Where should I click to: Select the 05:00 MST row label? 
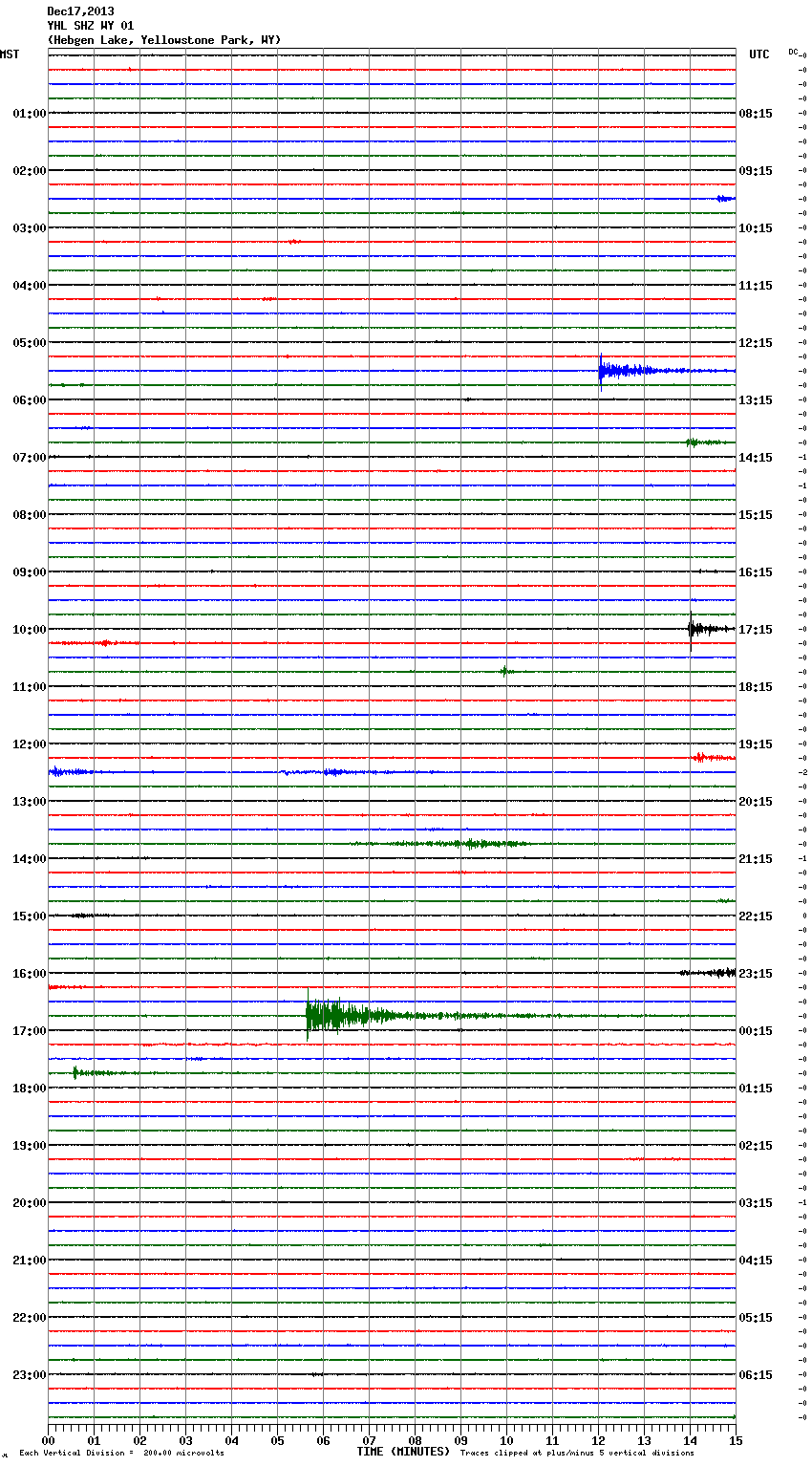point(30,343)
